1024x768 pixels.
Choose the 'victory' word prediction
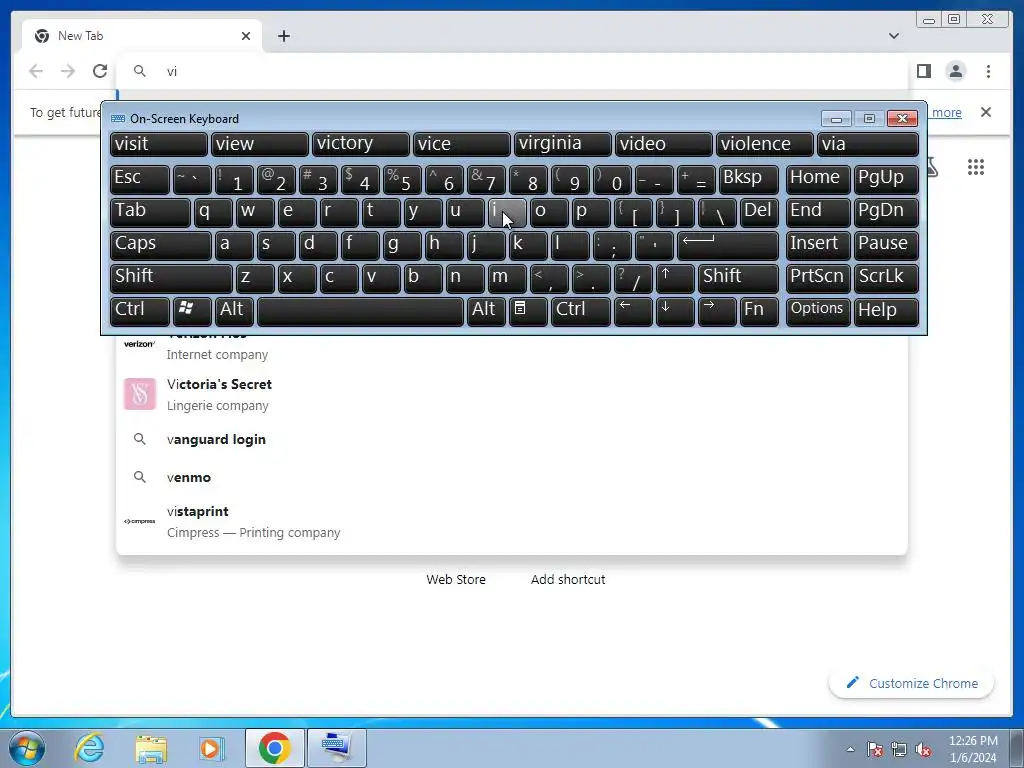pos(360,144)
